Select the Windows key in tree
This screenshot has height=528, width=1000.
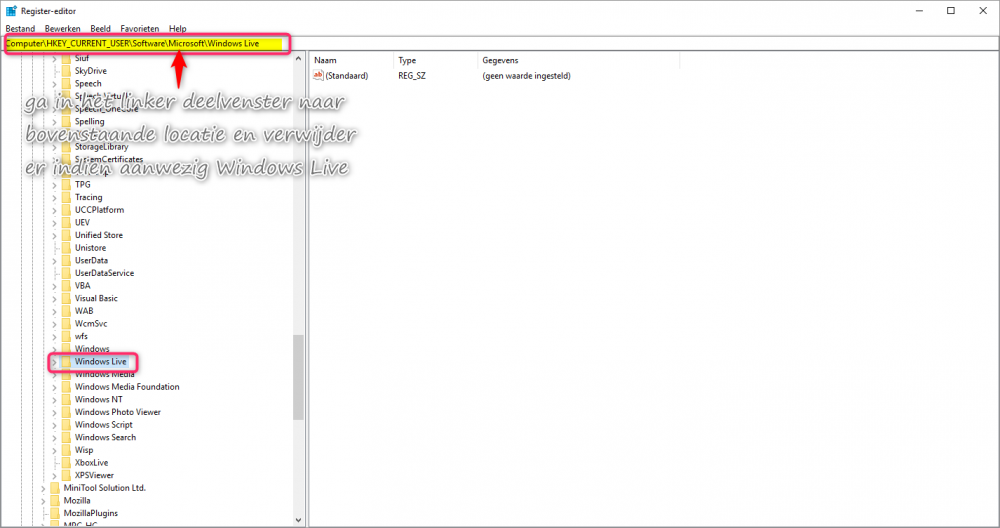point(92,349)
